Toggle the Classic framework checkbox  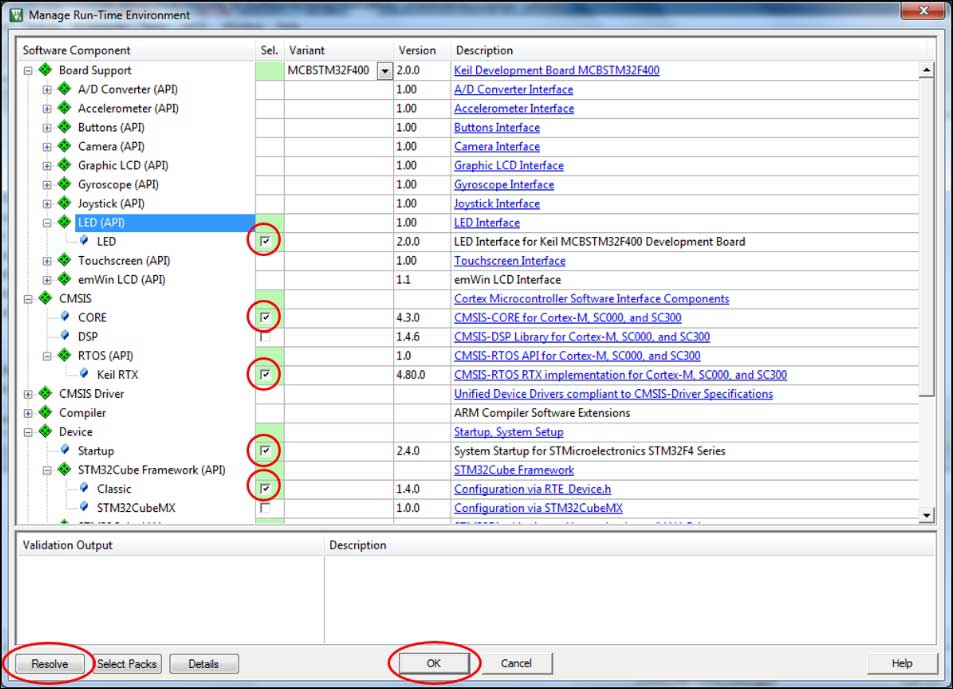click(265, 488)
